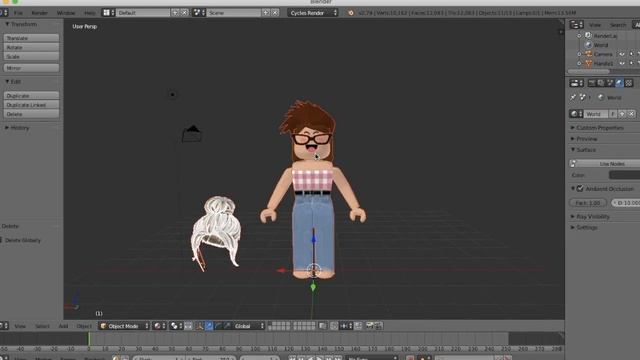Open the outliner Search menu
Viewport: 640px width, 360px height.
tap(618, 25)
